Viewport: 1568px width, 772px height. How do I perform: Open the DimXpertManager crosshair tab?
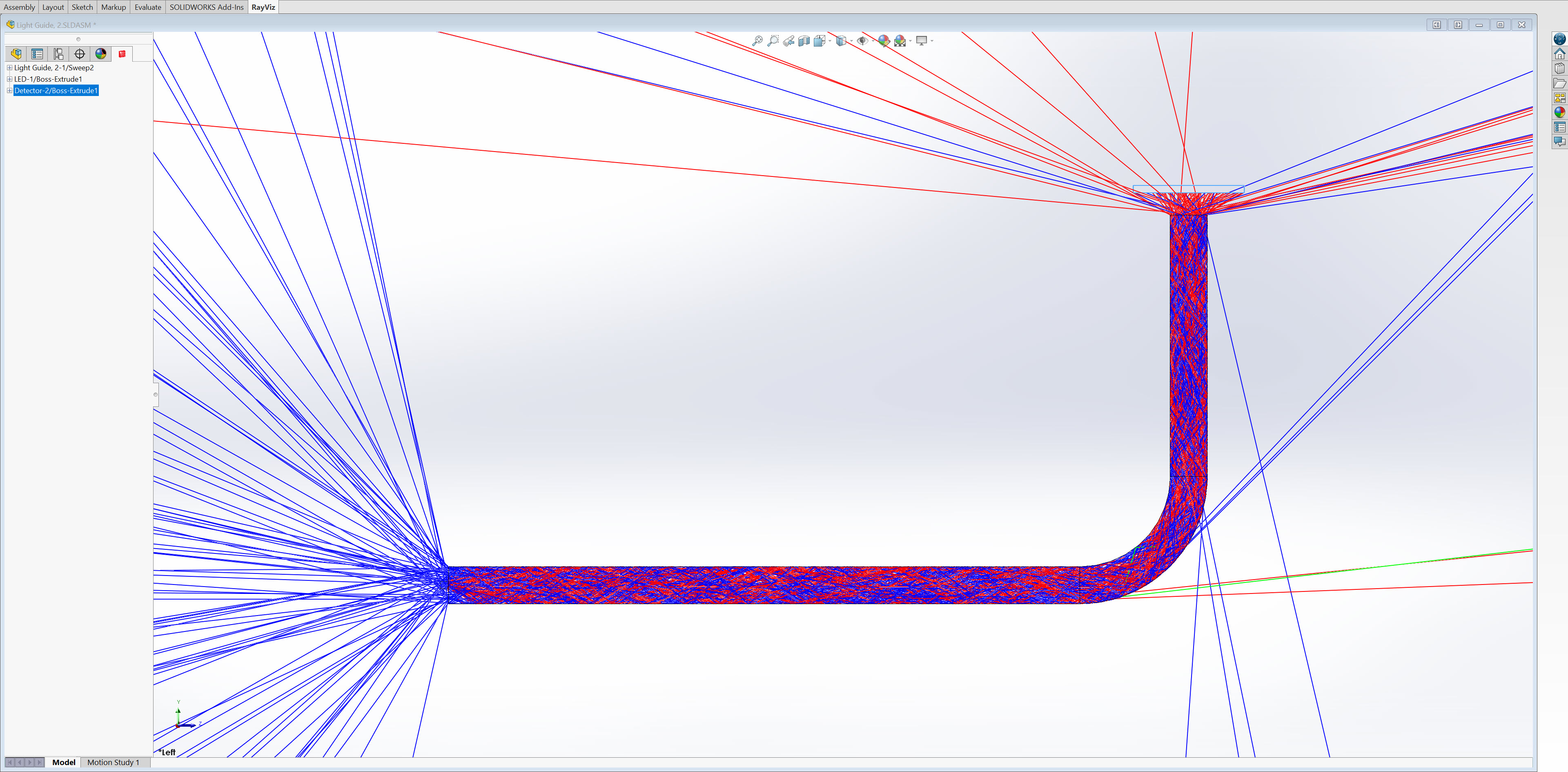click(80, 54)
